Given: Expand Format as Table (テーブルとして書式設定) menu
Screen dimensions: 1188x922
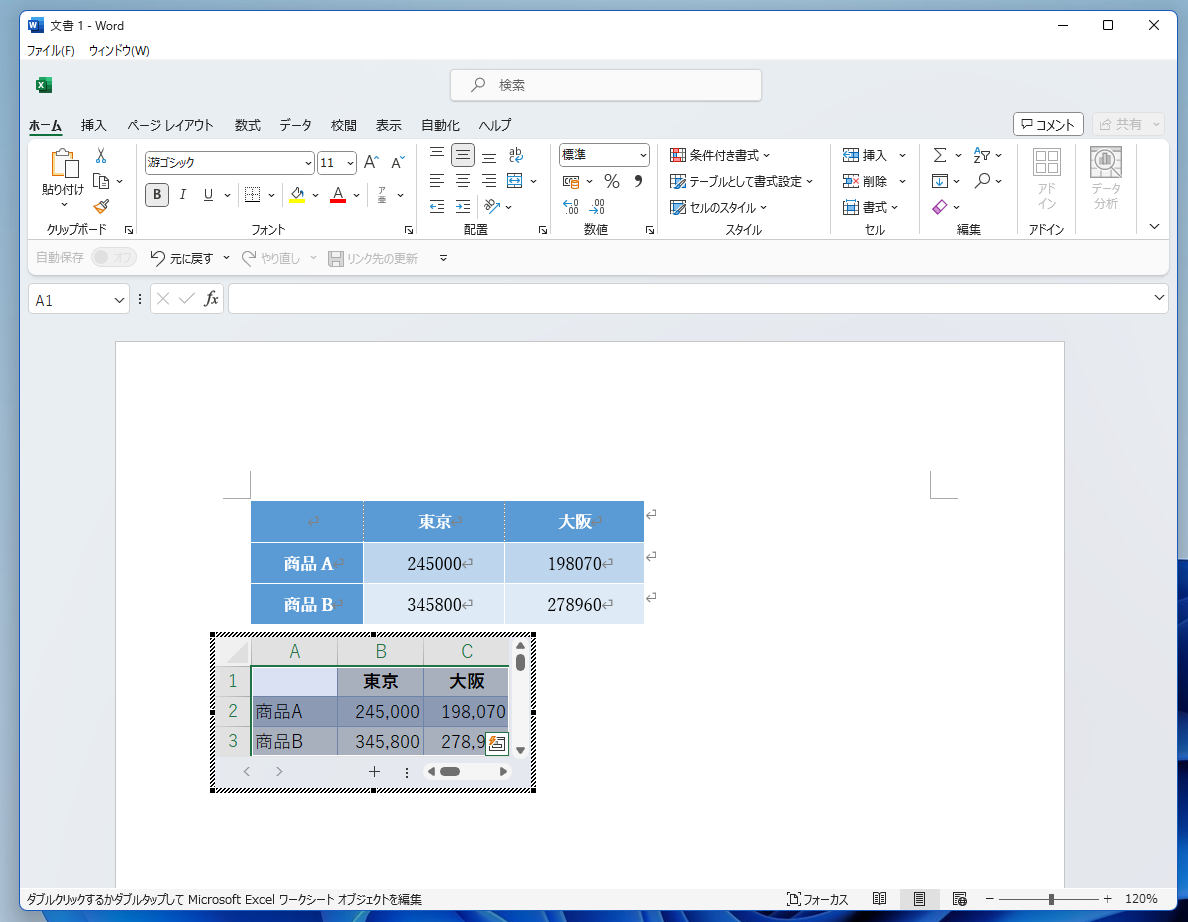Looking at the screenshot, I should tap(741, 181).
